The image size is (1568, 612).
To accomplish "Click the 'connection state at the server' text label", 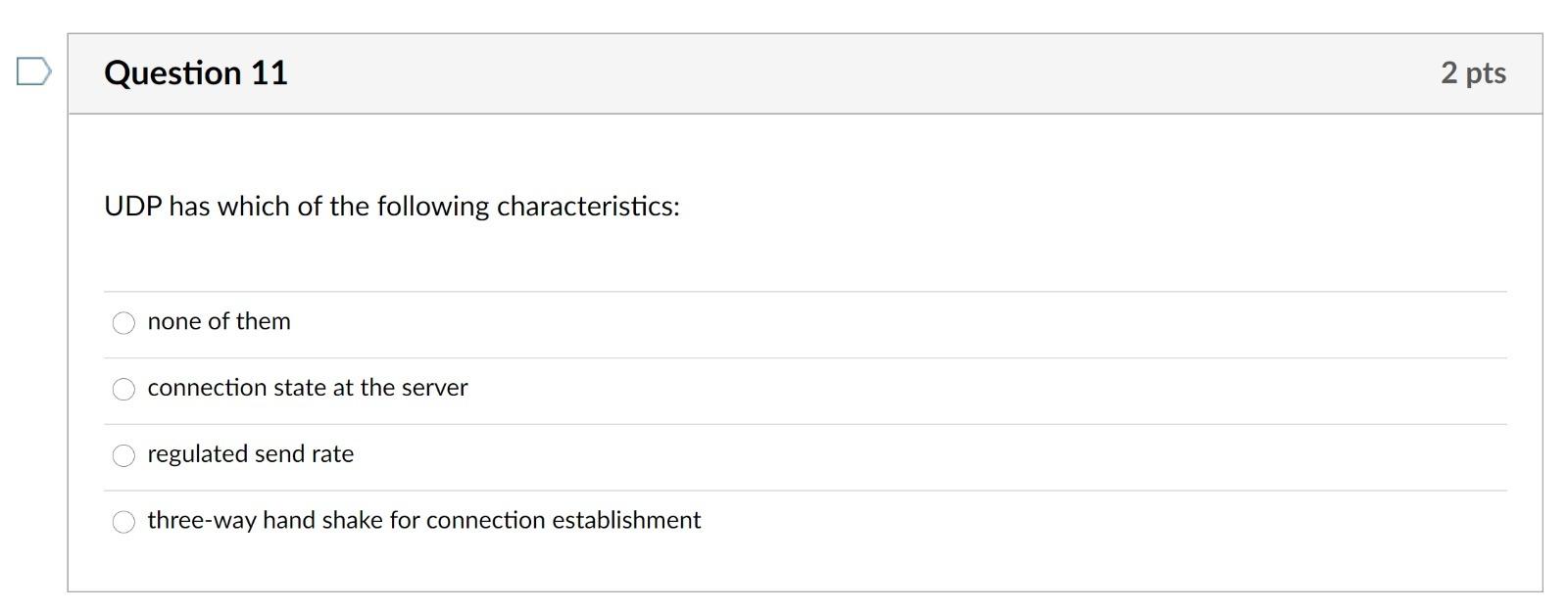I will (x=308, y=389).
